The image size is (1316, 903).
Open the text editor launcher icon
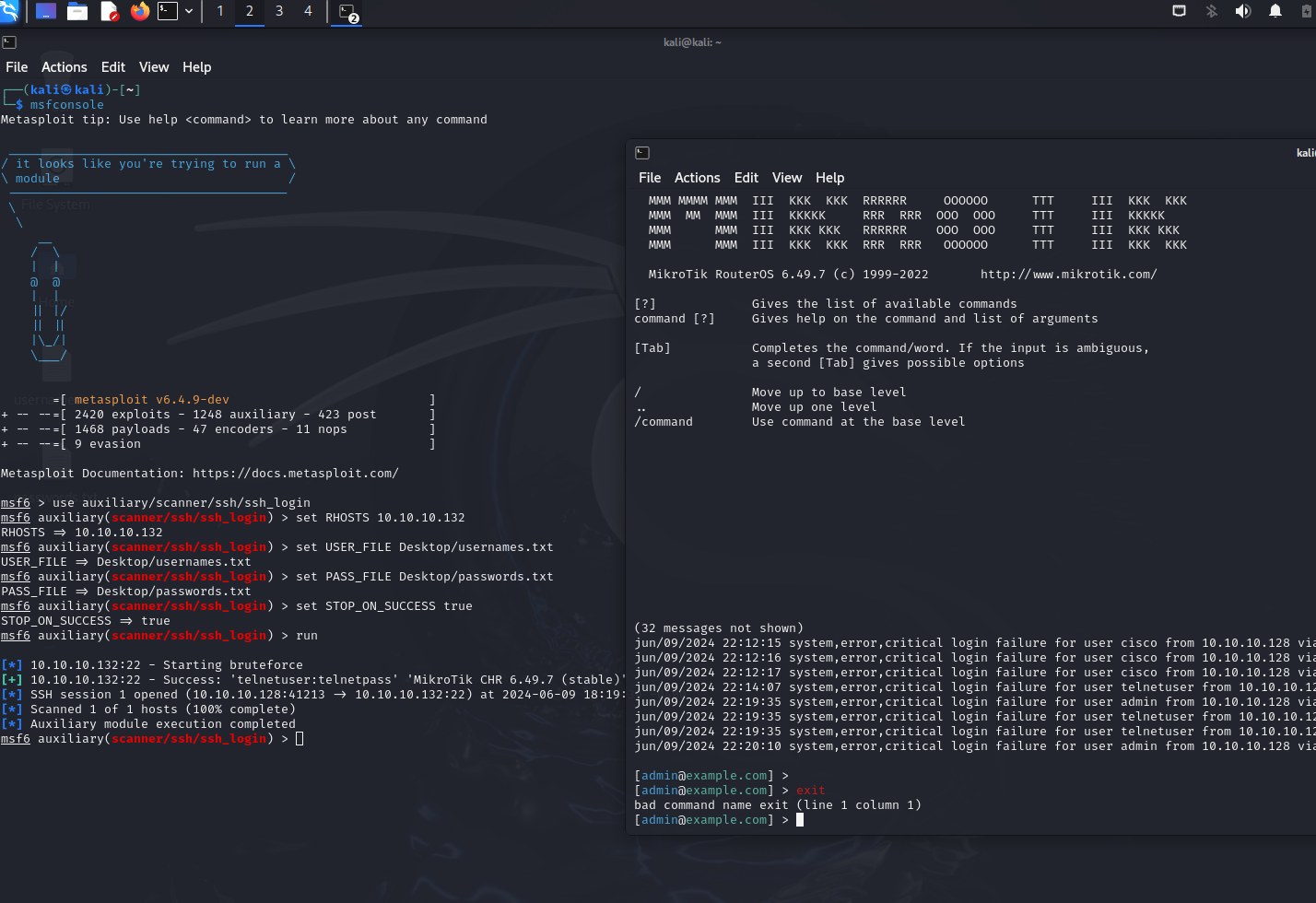point(110,11)
